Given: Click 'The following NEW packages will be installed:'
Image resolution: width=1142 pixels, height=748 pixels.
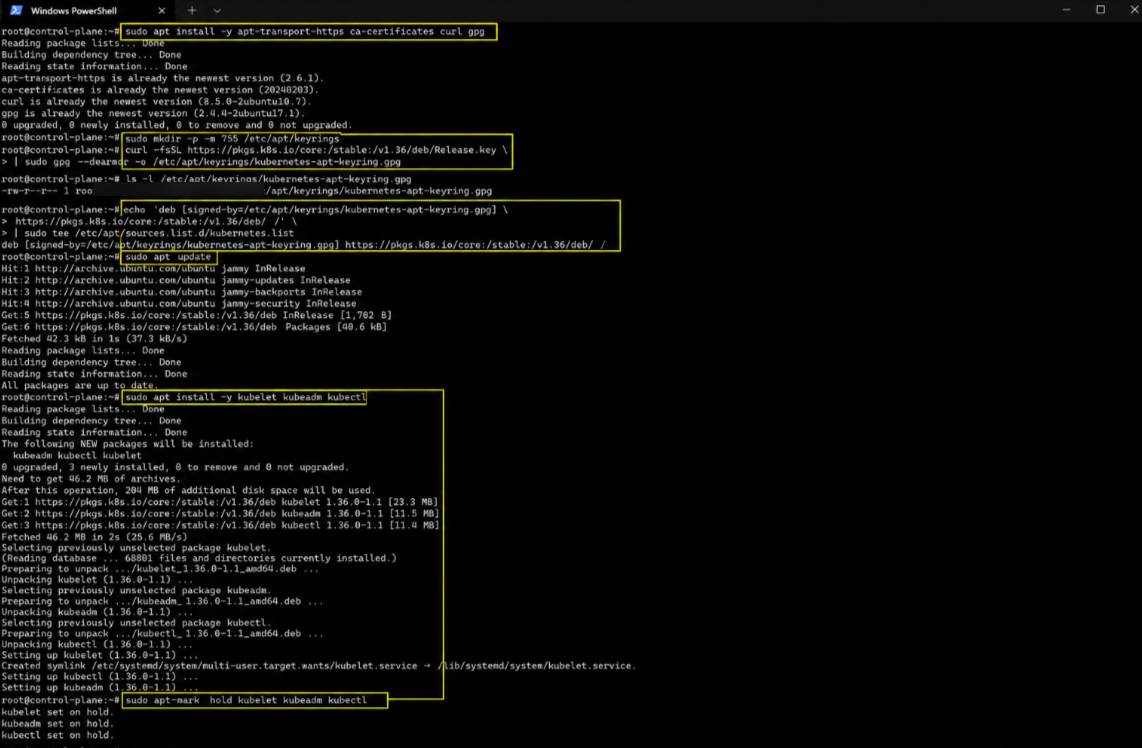Looking at the screenshot, I should pyautogui.click(x=127, y=444).
